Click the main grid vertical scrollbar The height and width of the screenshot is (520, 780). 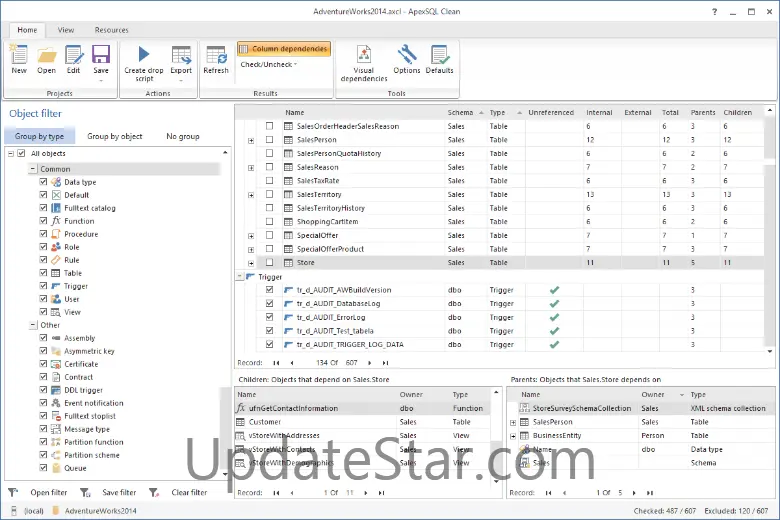[770, 229]
